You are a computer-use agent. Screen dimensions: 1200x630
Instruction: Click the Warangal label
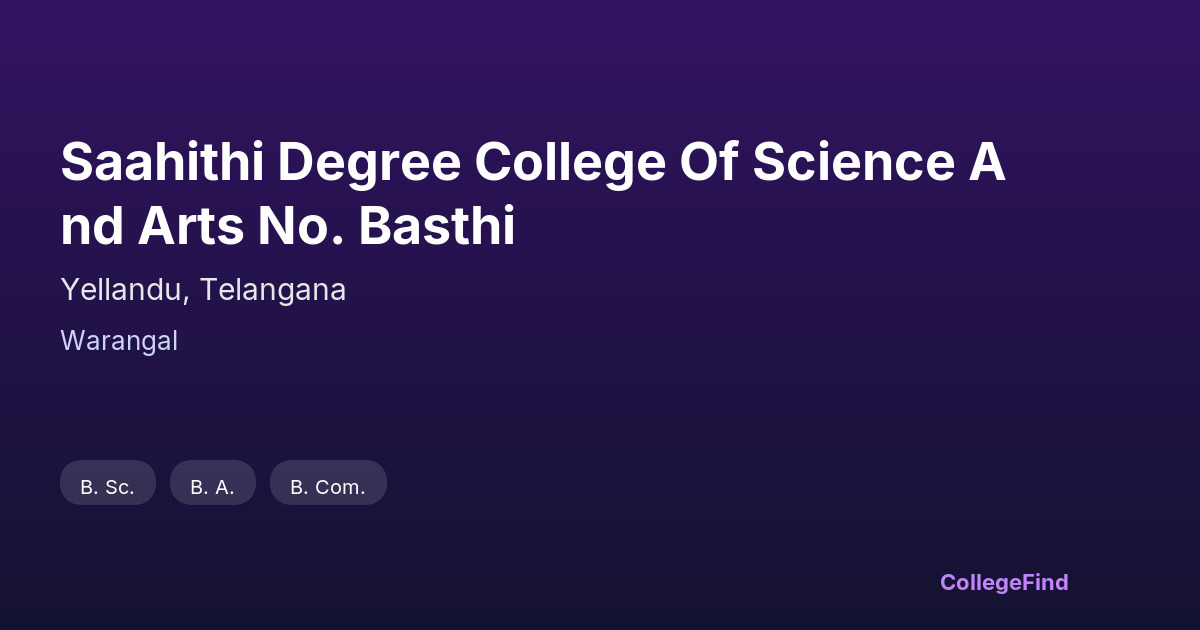tap(119, 341)
